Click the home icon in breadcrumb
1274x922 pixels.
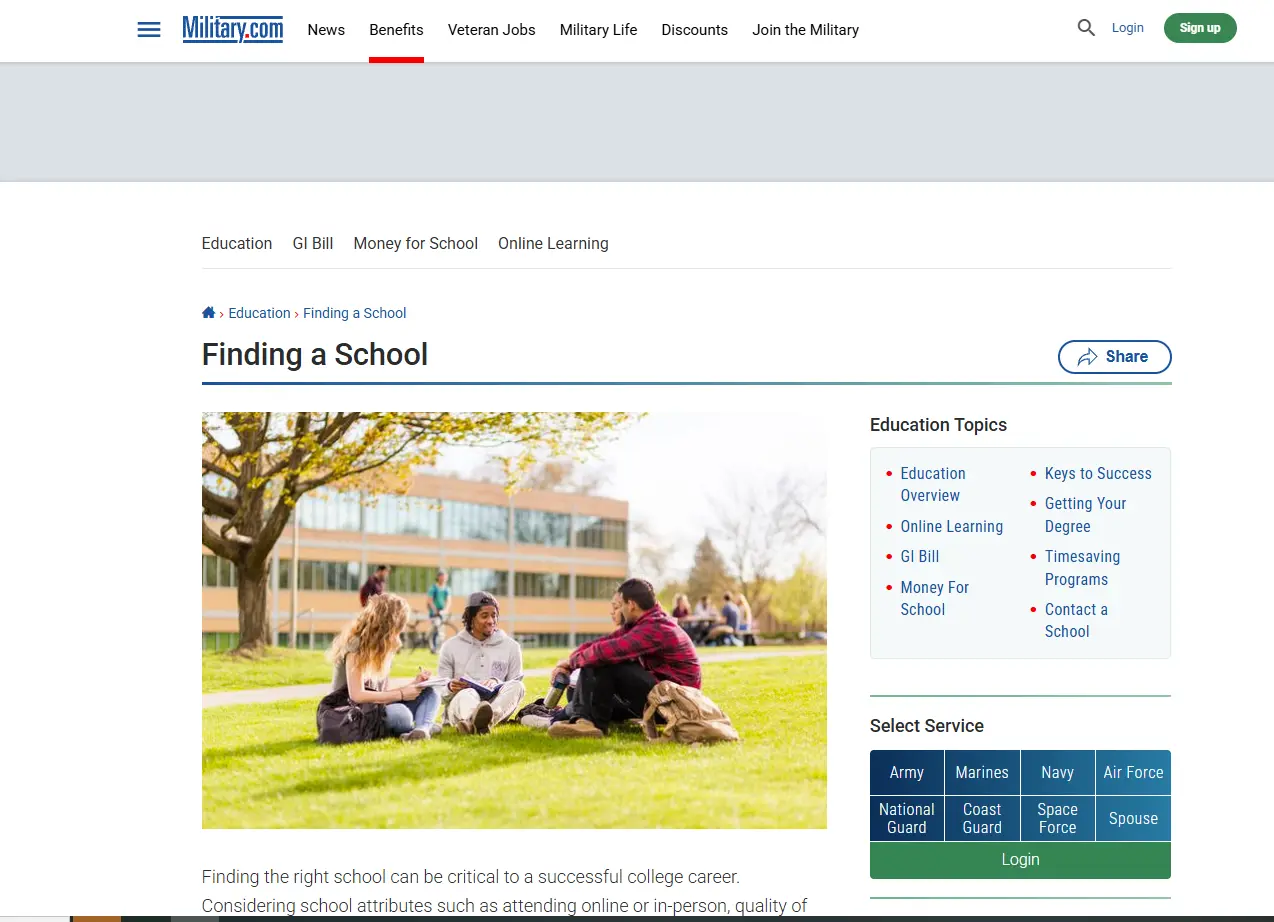pyautogui.click(x=208, y=312)
